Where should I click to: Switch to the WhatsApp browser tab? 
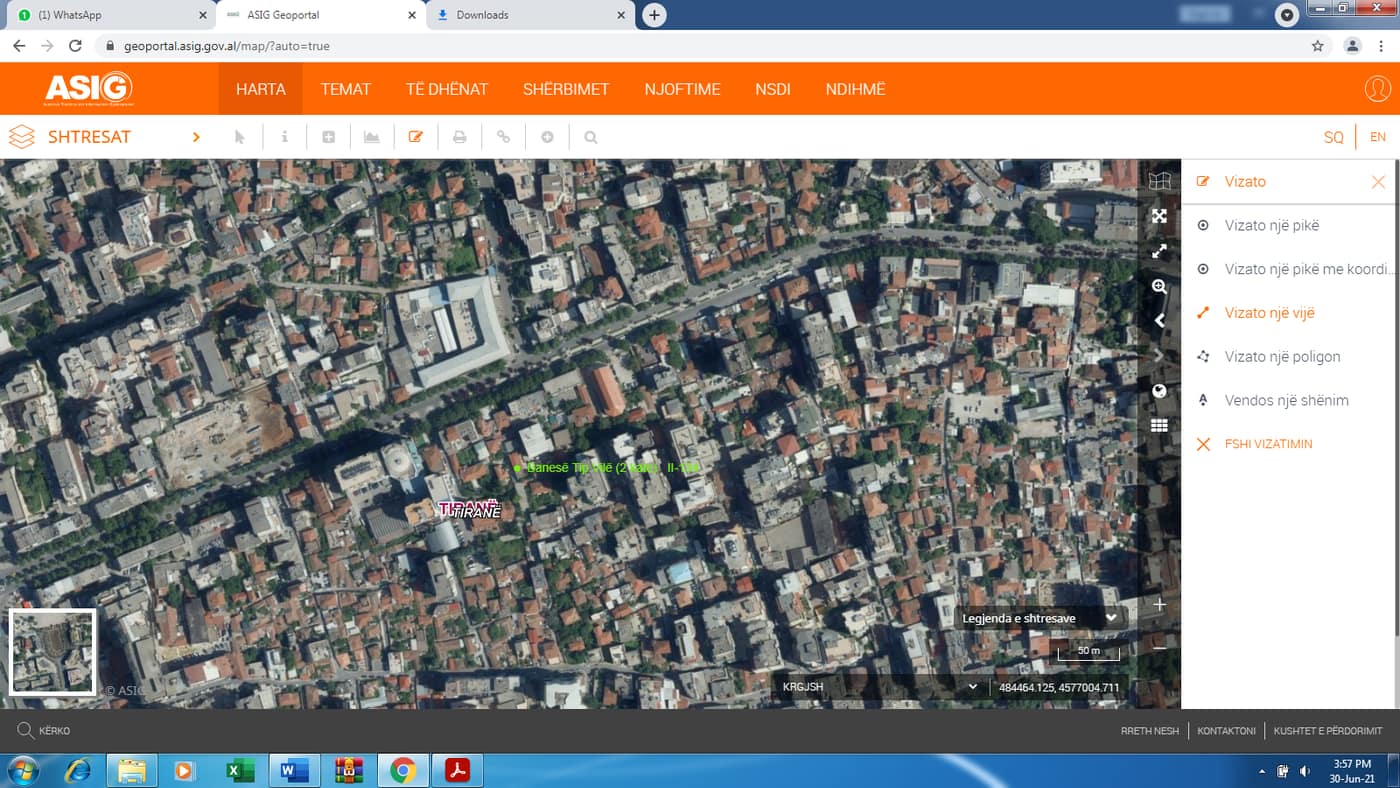point(110,15)
